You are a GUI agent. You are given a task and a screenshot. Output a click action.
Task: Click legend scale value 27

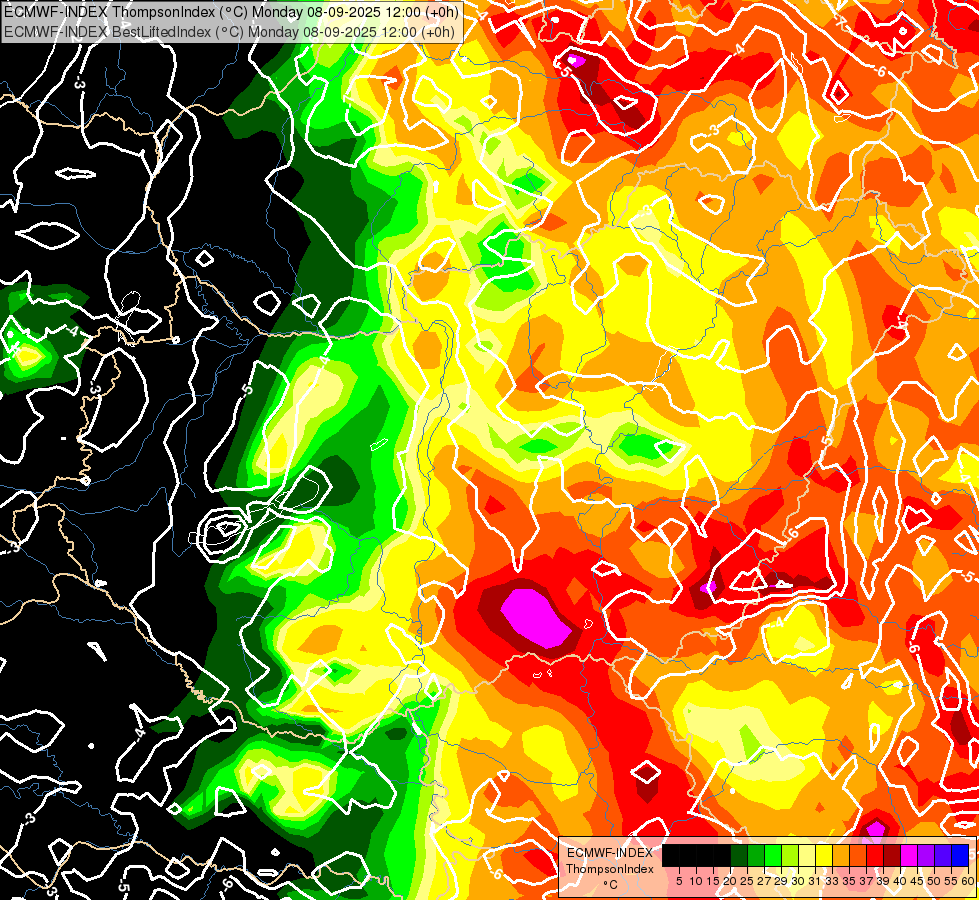764,881
